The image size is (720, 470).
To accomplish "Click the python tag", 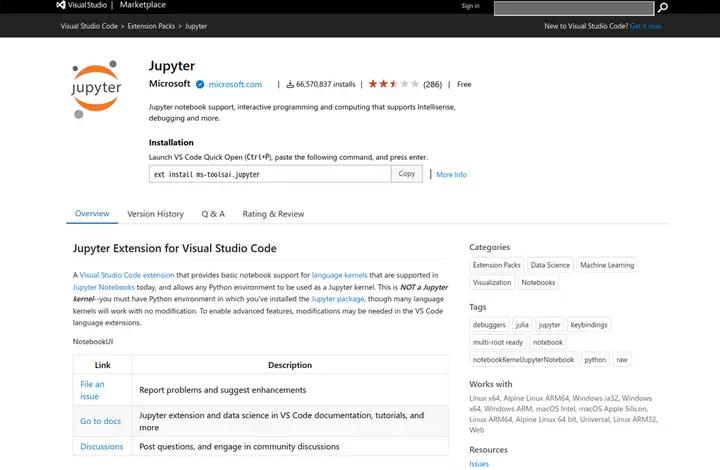I will pyautogui.click(x=595, y=359).
